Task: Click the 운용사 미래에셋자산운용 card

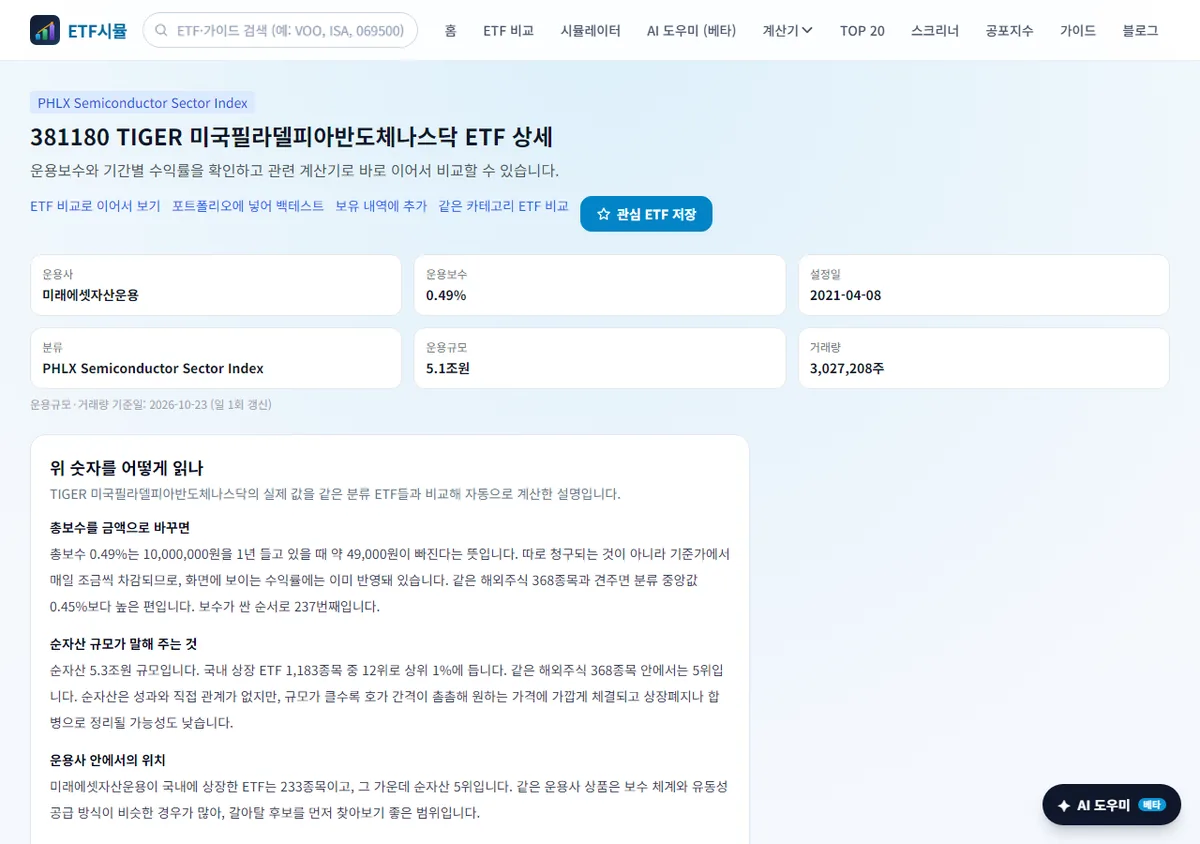Action: pyautogui.click(x=216, y=285)
